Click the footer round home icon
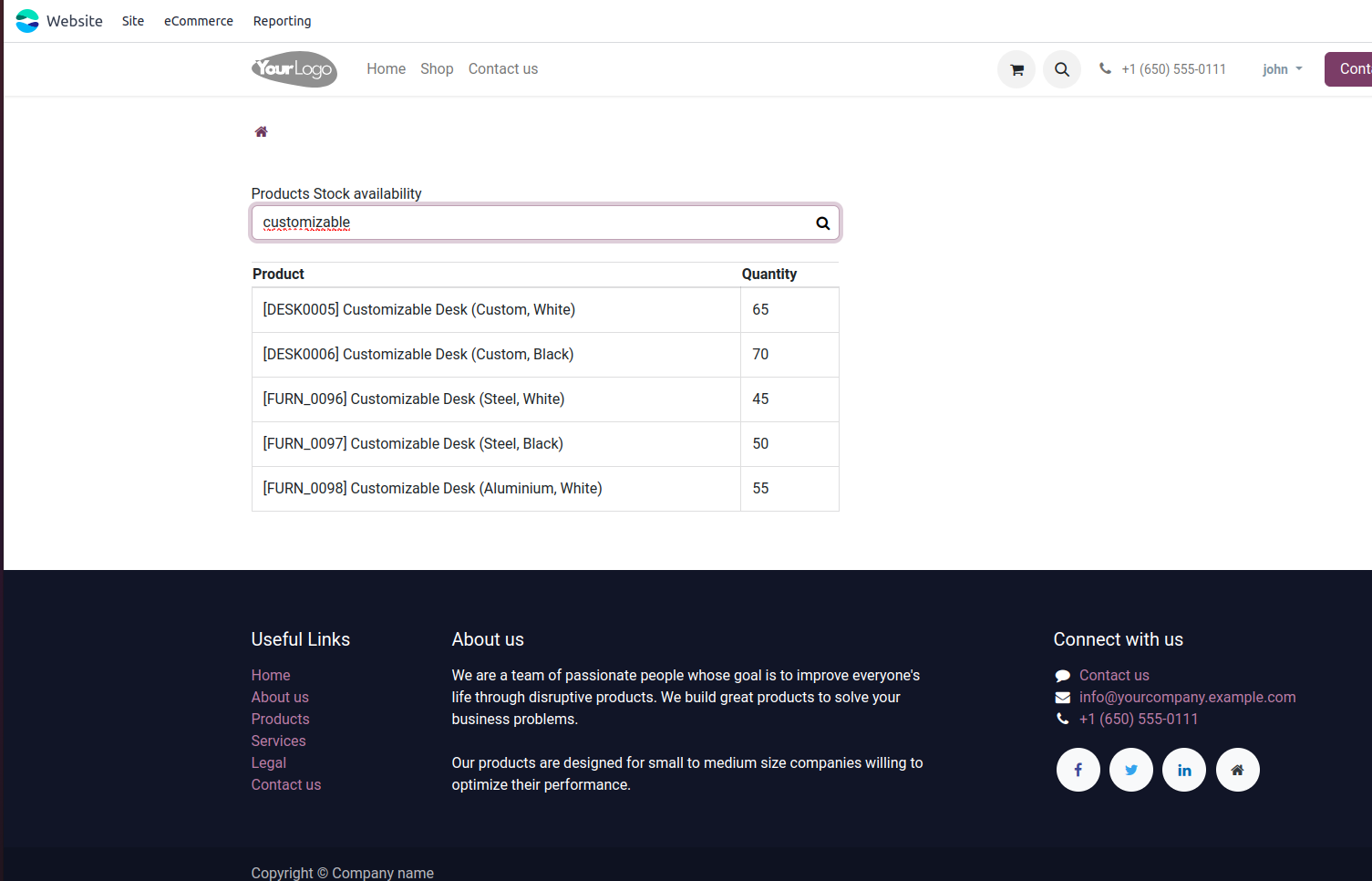 coord(1238,770)
